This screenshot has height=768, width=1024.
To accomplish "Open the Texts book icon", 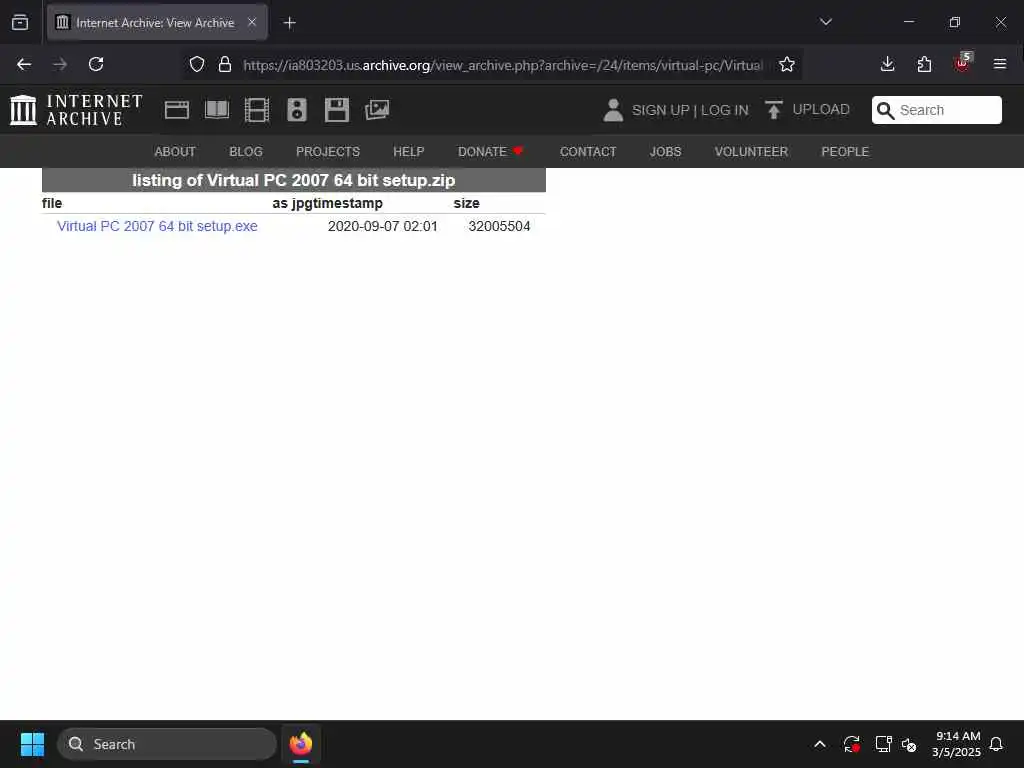I will (x=217, y=110).
